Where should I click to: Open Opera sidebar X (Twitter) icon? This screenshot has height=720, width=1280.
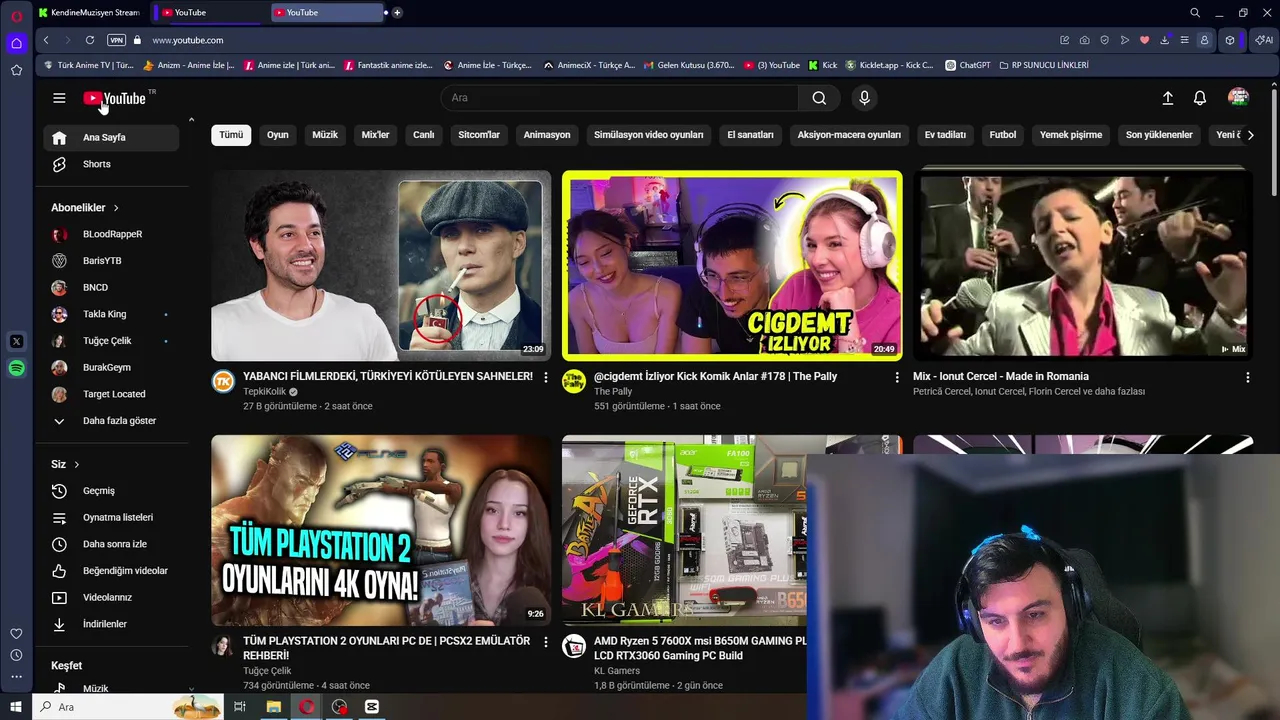(16, 341)
